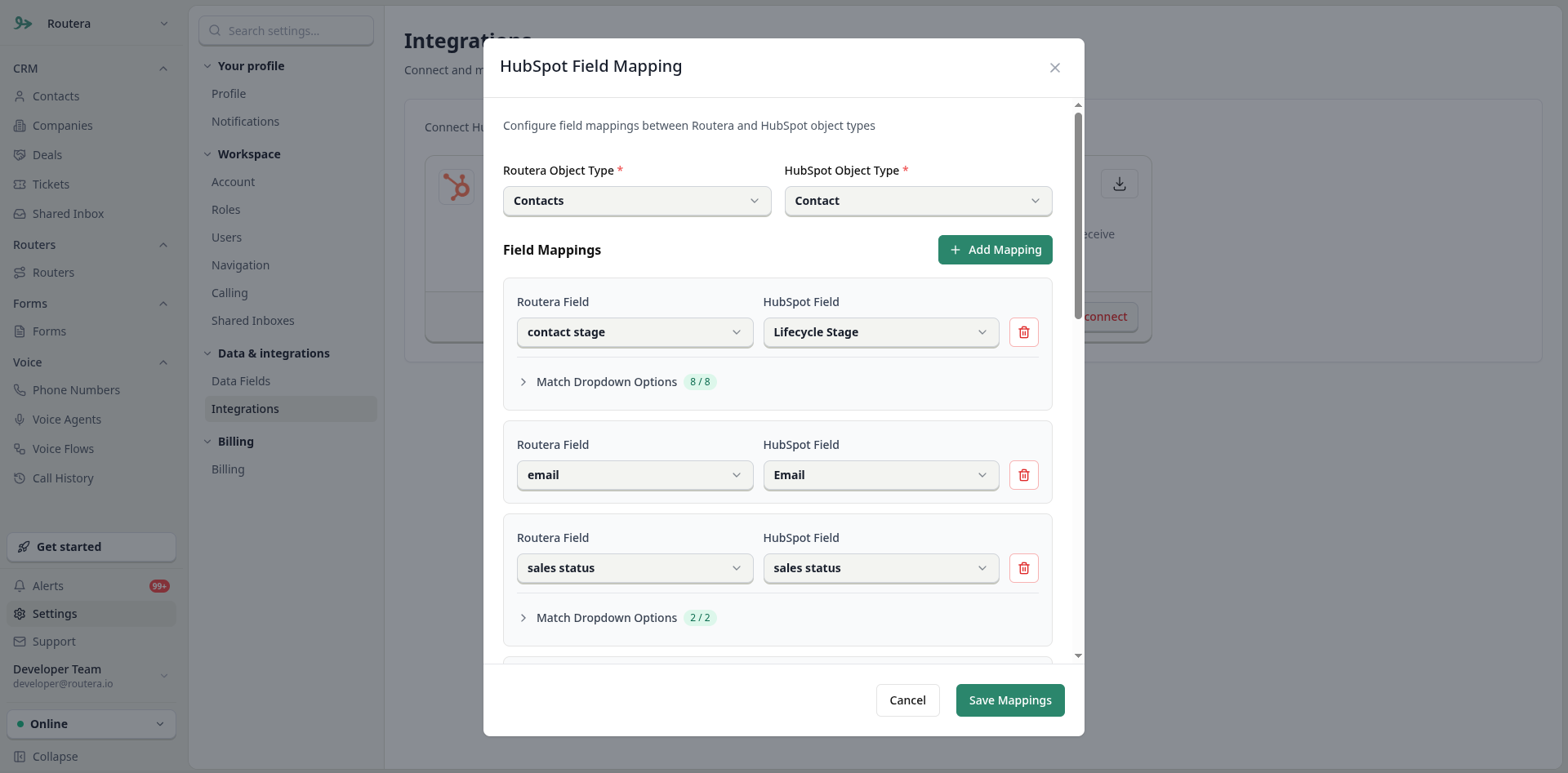Click the 99+ alerts badge
This screenshot has height=773, width=1568.
point(159,586)
